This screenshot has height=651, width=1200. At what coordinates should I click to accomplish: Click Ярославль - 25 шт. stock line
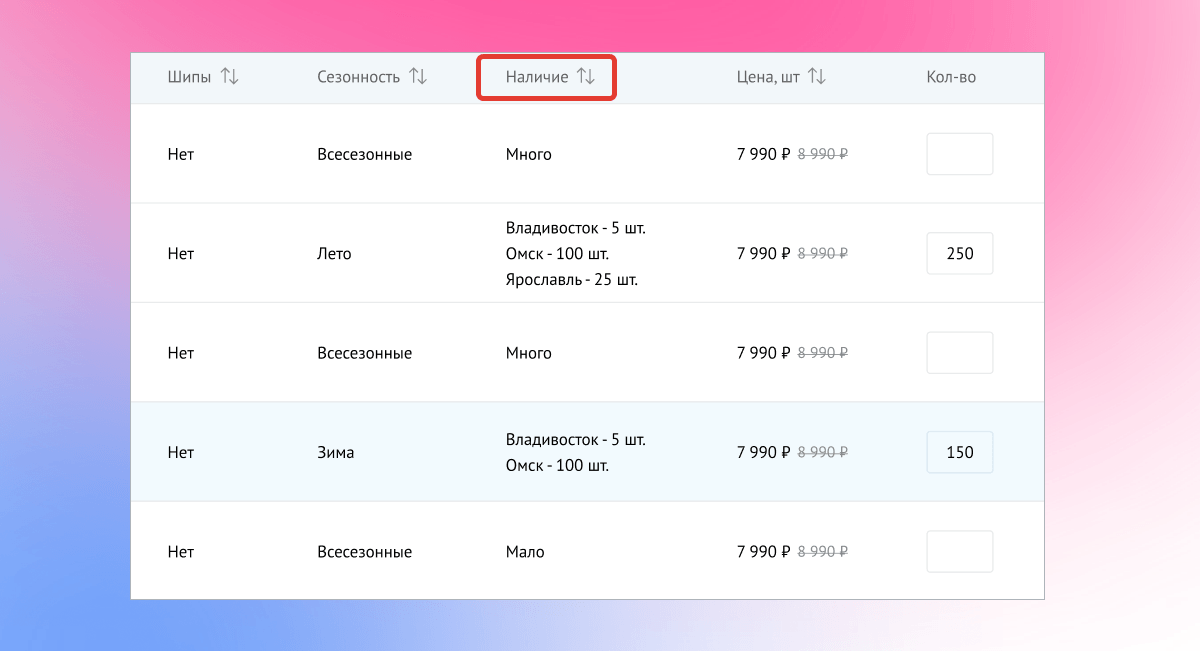coord(572,280)
